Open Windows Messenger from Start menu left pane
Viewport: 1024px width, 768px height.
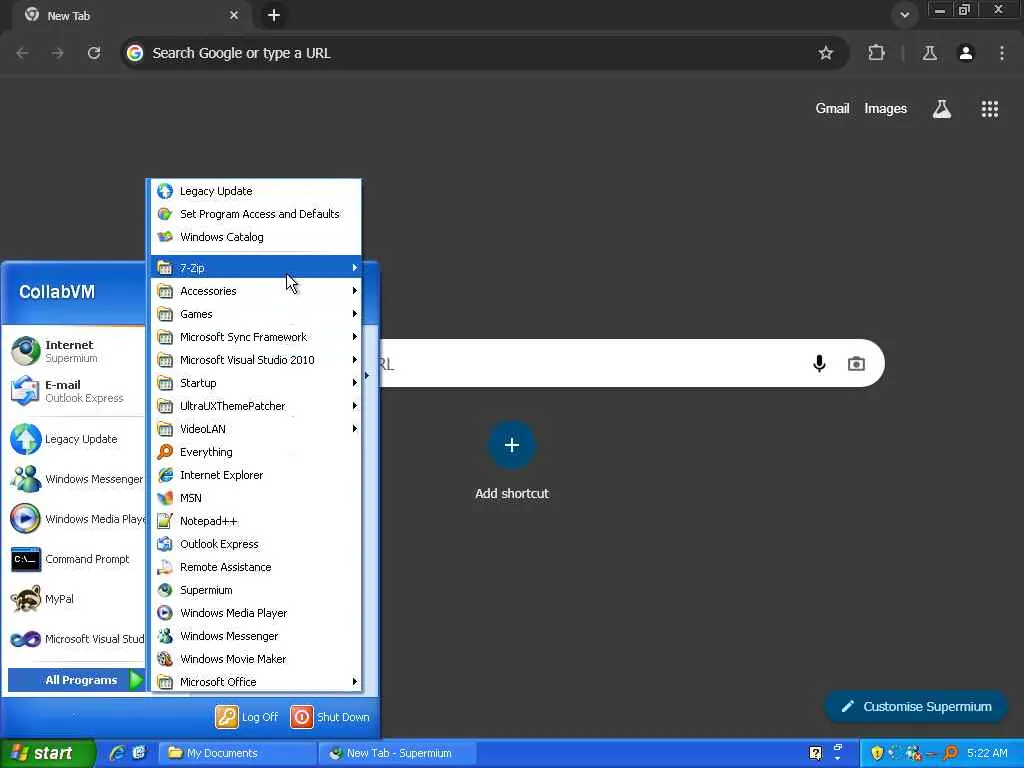coord(75,479)
